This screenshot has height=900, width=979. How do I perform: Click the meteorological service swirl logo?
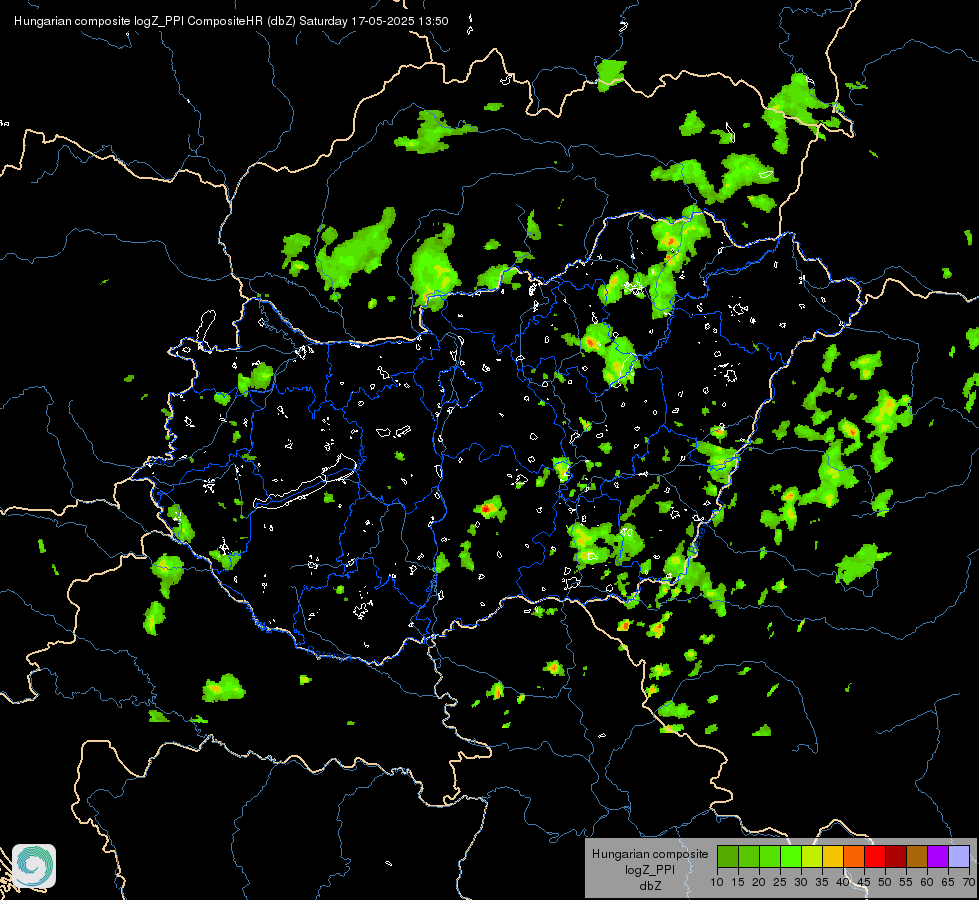coord(34,866)
